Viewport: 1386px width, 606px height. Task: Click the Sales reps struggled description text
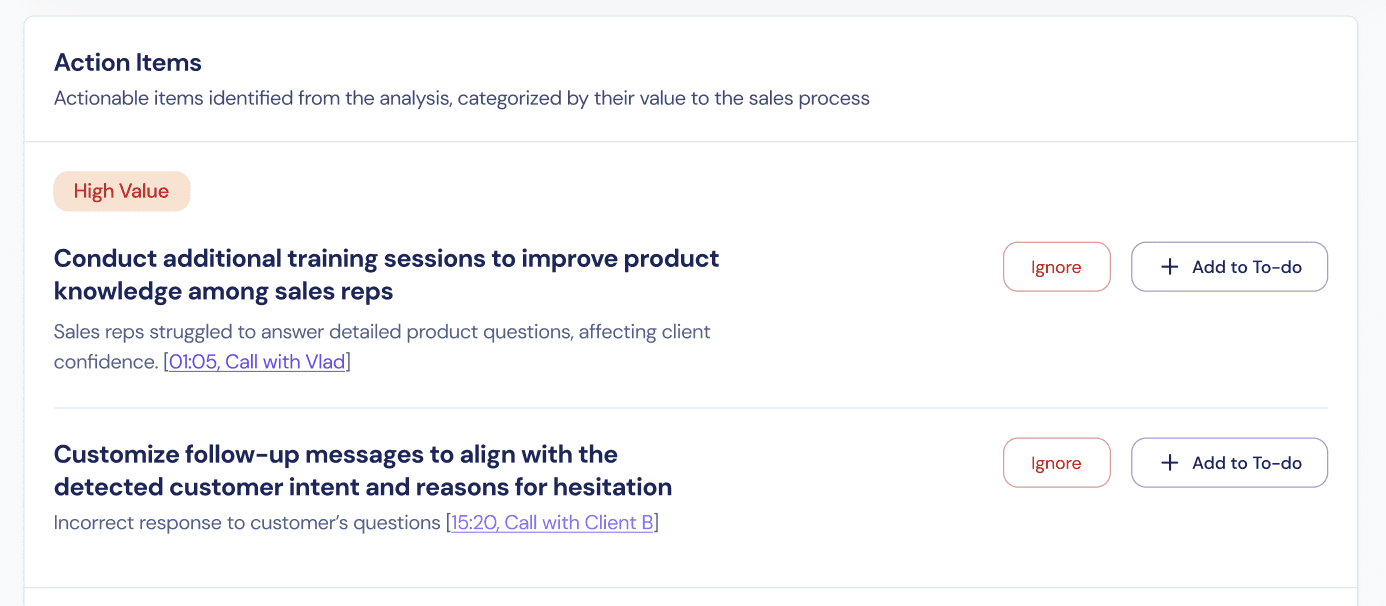[x=382, y=346]
